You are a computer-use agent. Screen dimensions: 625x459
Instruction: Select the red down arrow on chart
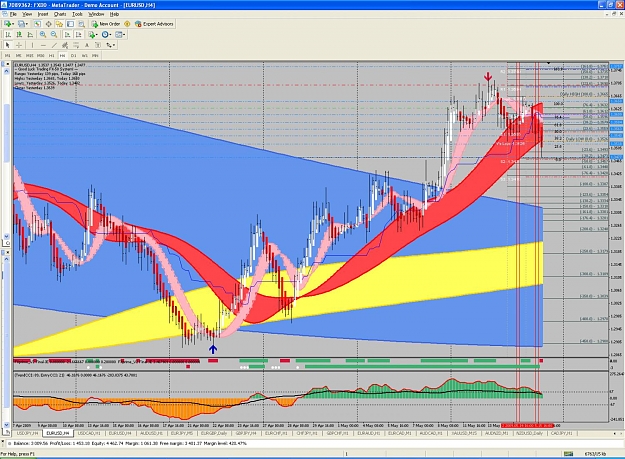(x=488, y=76)
